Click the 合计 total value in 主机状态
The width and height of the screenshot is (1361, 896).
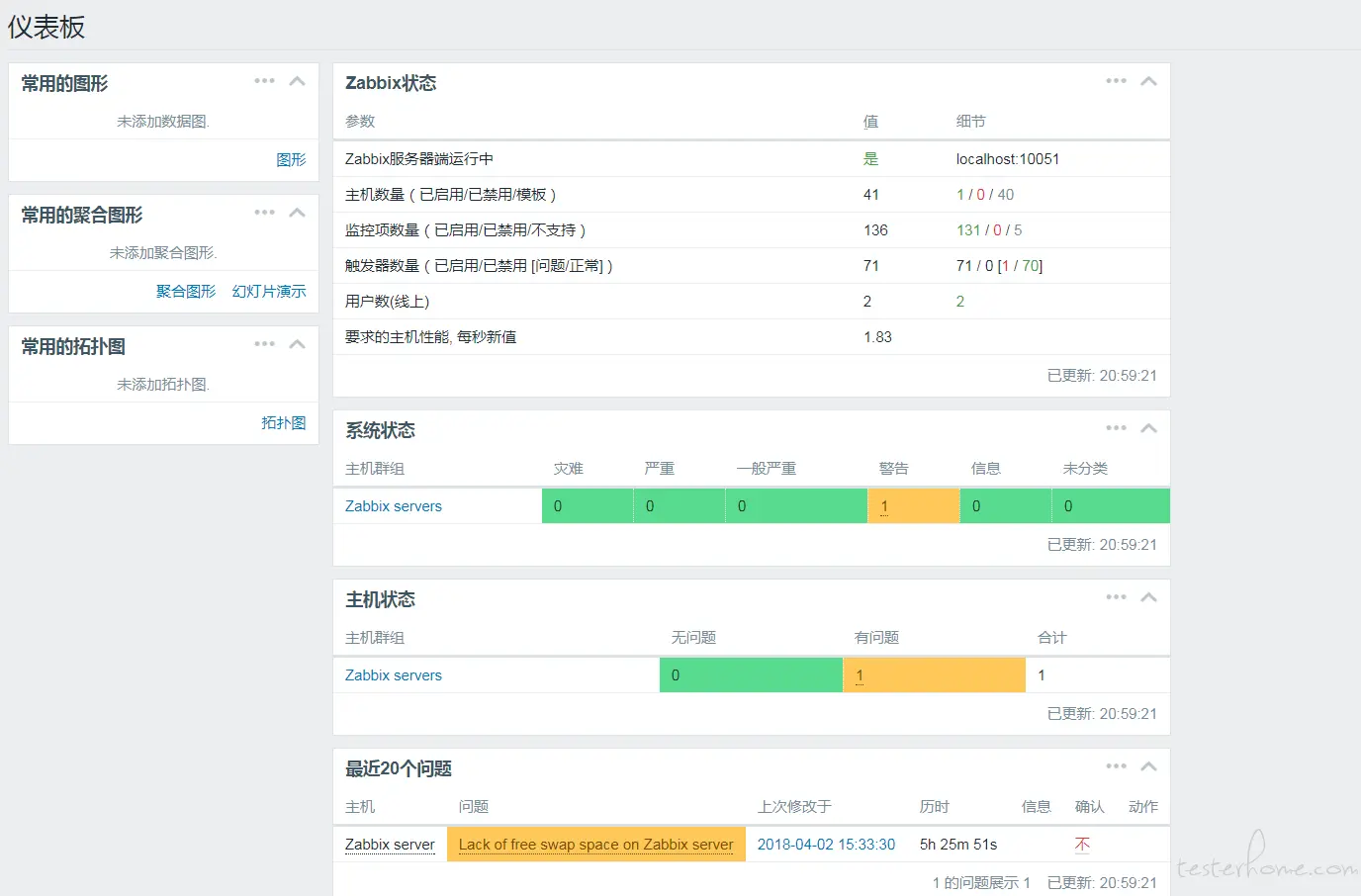pyautogui.click(x=1042, y=675)
